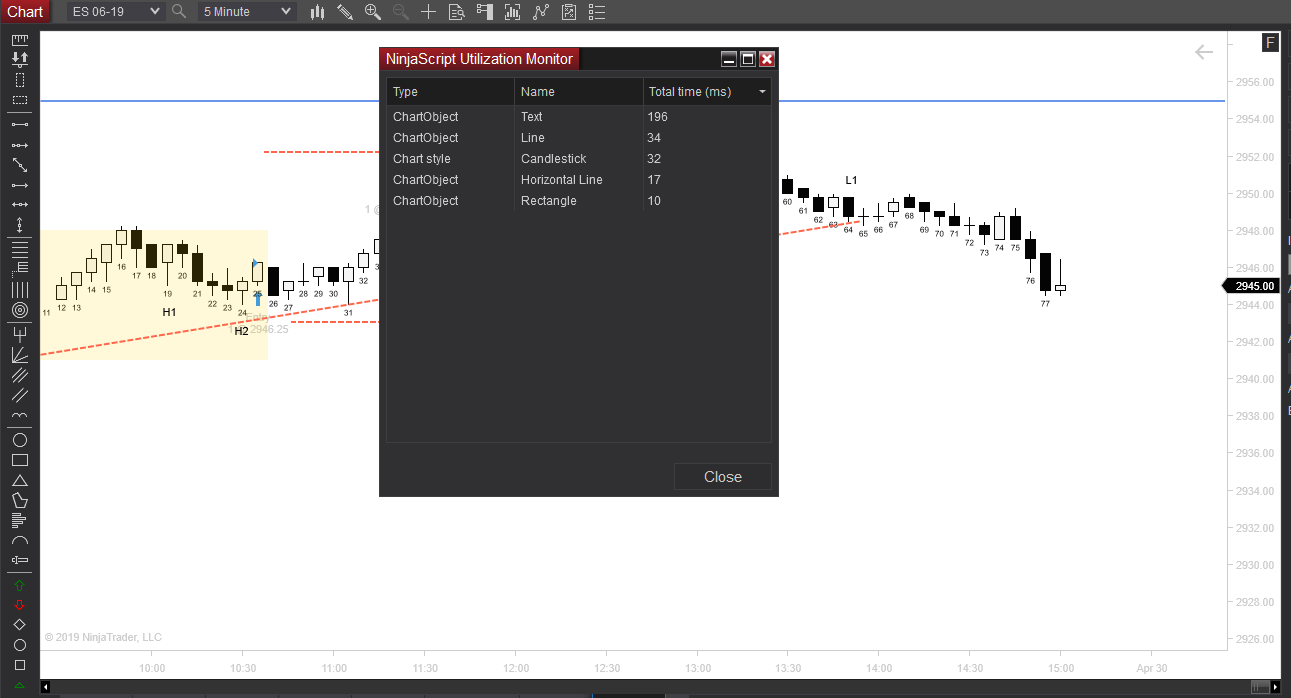
Task: Select the diagonal Extended Line tool
Action: pos(19,165)
